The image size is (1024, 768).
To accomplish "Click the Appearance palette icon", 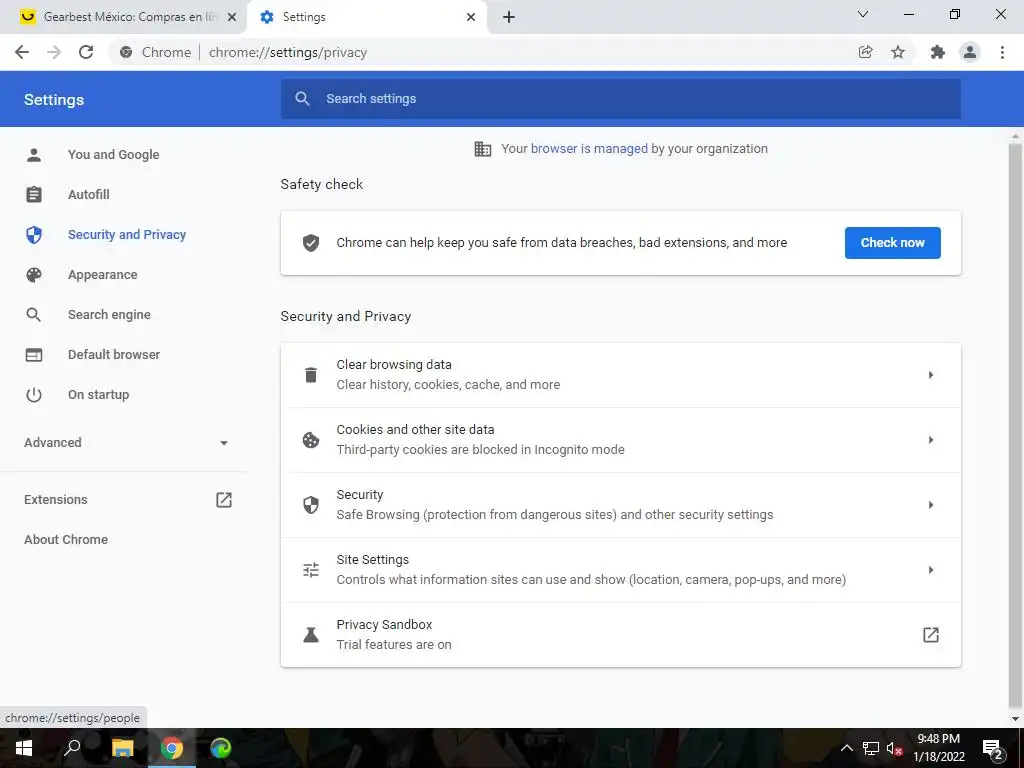I will coord(34,275).
